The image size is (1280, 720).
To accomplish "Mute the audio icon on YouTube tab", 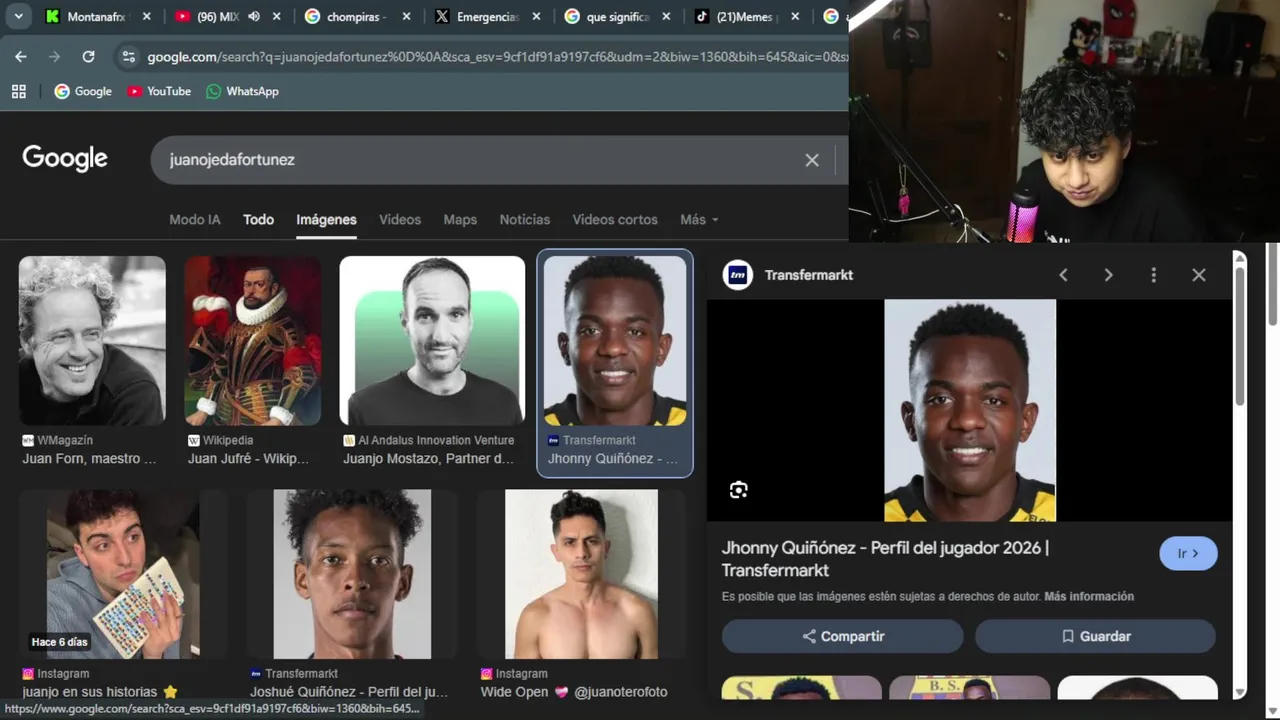I will (254, 16).
